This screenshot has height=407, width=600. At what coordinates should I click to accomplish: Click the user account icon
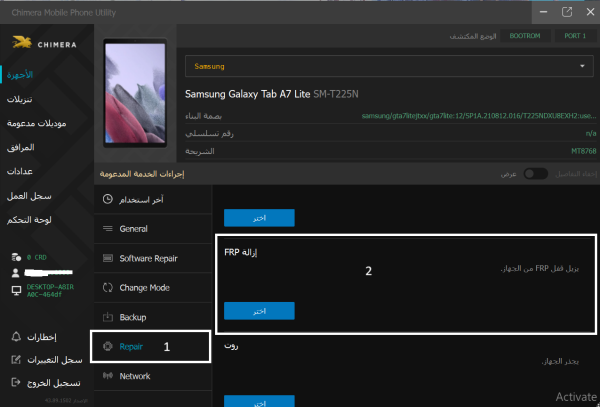click(16, 273)
